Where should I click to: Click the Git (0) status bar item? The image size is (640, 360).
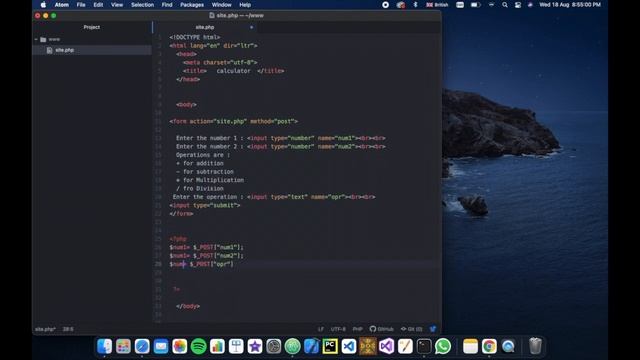pos(411,329)
